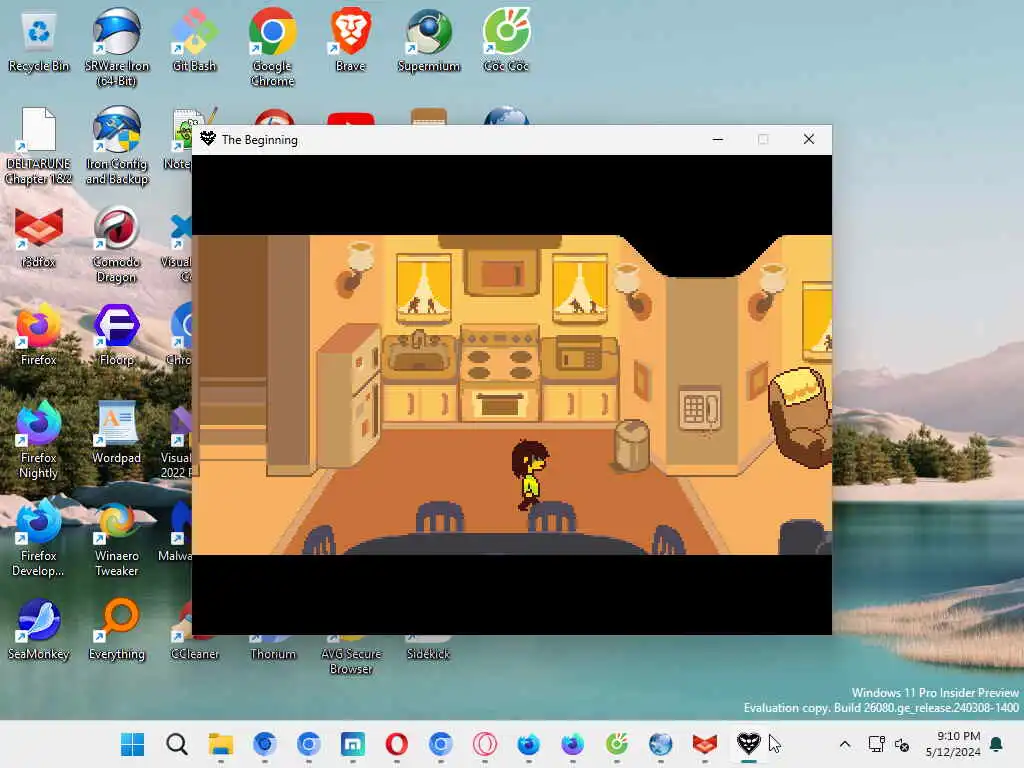
Task: Select the Firefox Nightly desktop shortcut
Action: coord(39,440)
